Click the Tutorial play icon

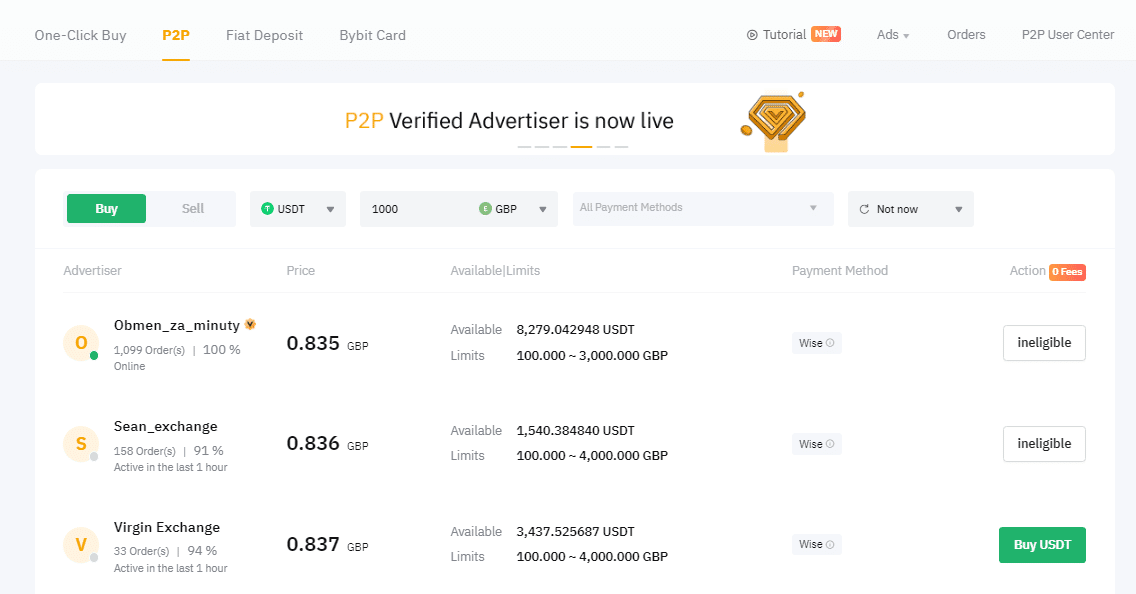[x=752, y=35]
